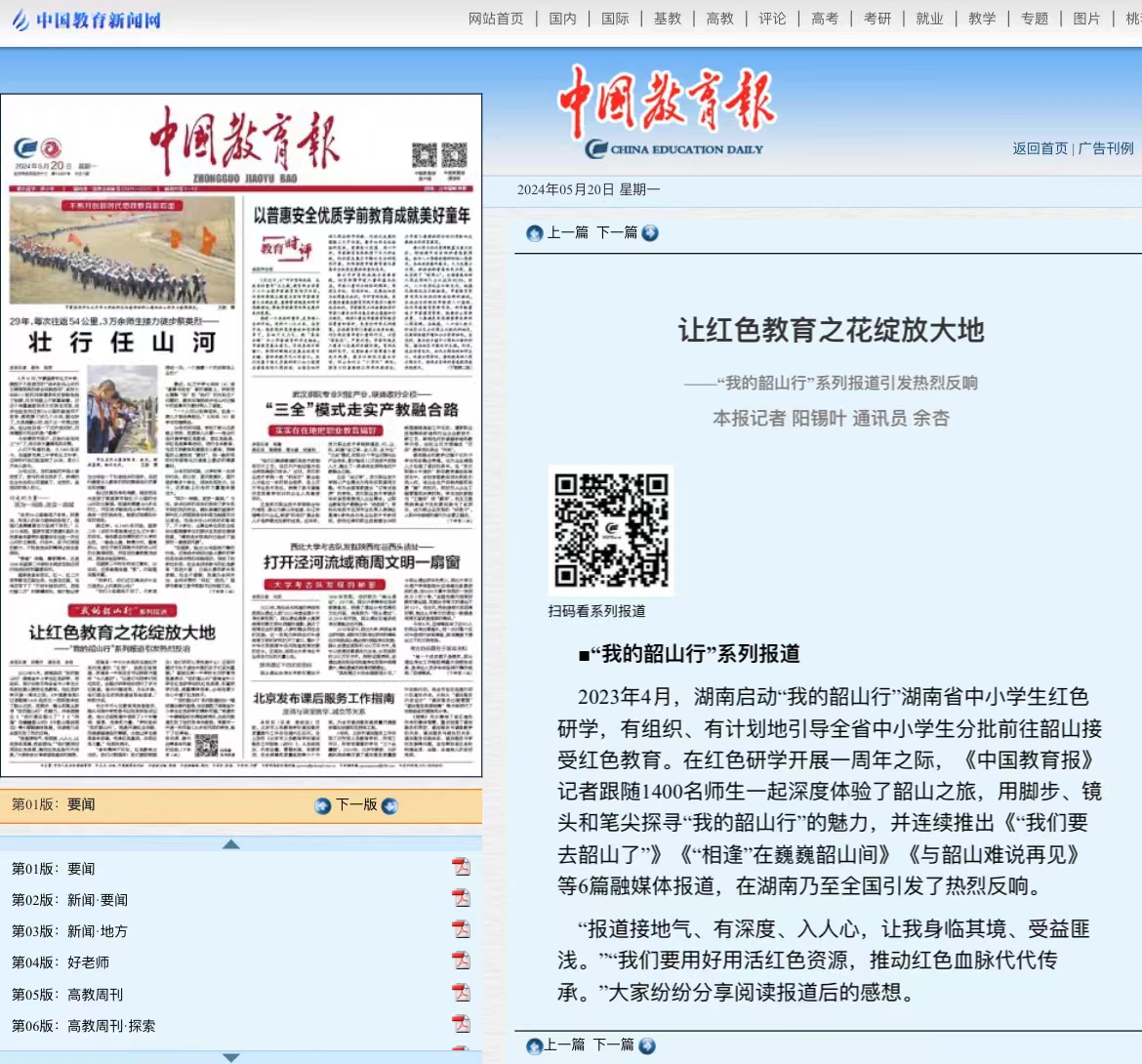Click the bottom 下一篇 text link

[x=614, y=1045]
